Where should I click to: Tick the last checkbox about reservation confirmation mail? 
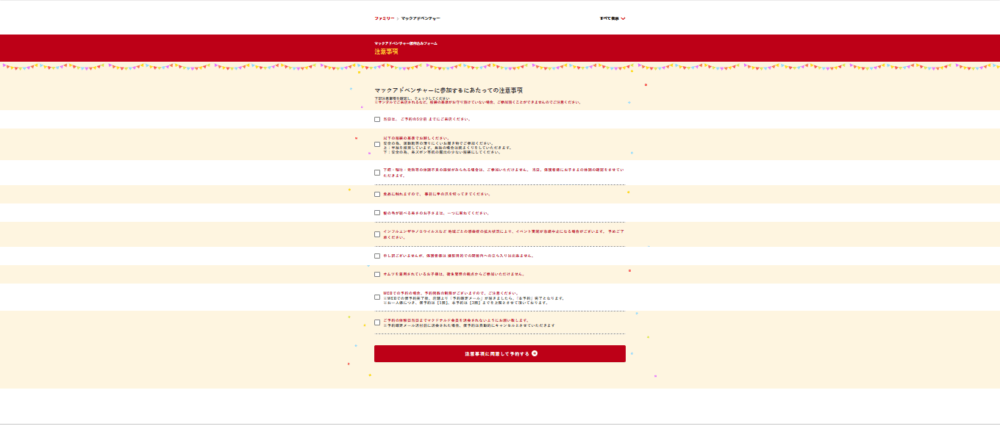377,322
